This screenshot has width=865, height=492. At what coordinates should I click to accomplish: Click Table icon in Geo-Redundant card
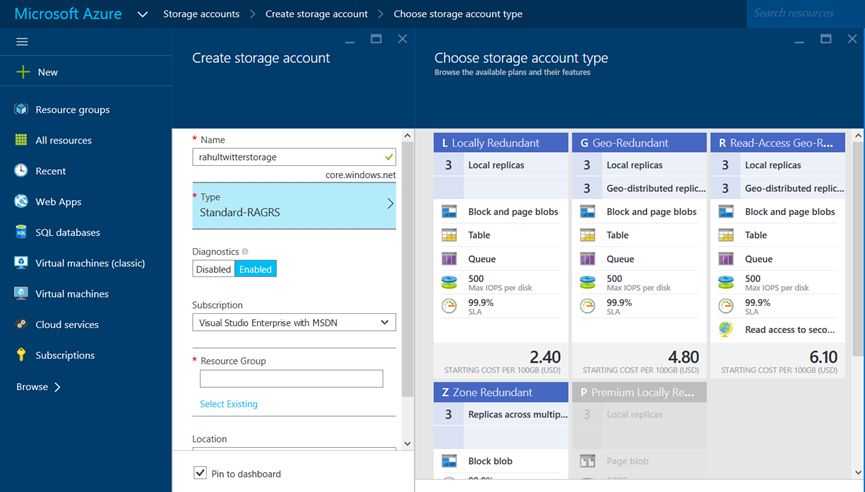coord(588,235)
